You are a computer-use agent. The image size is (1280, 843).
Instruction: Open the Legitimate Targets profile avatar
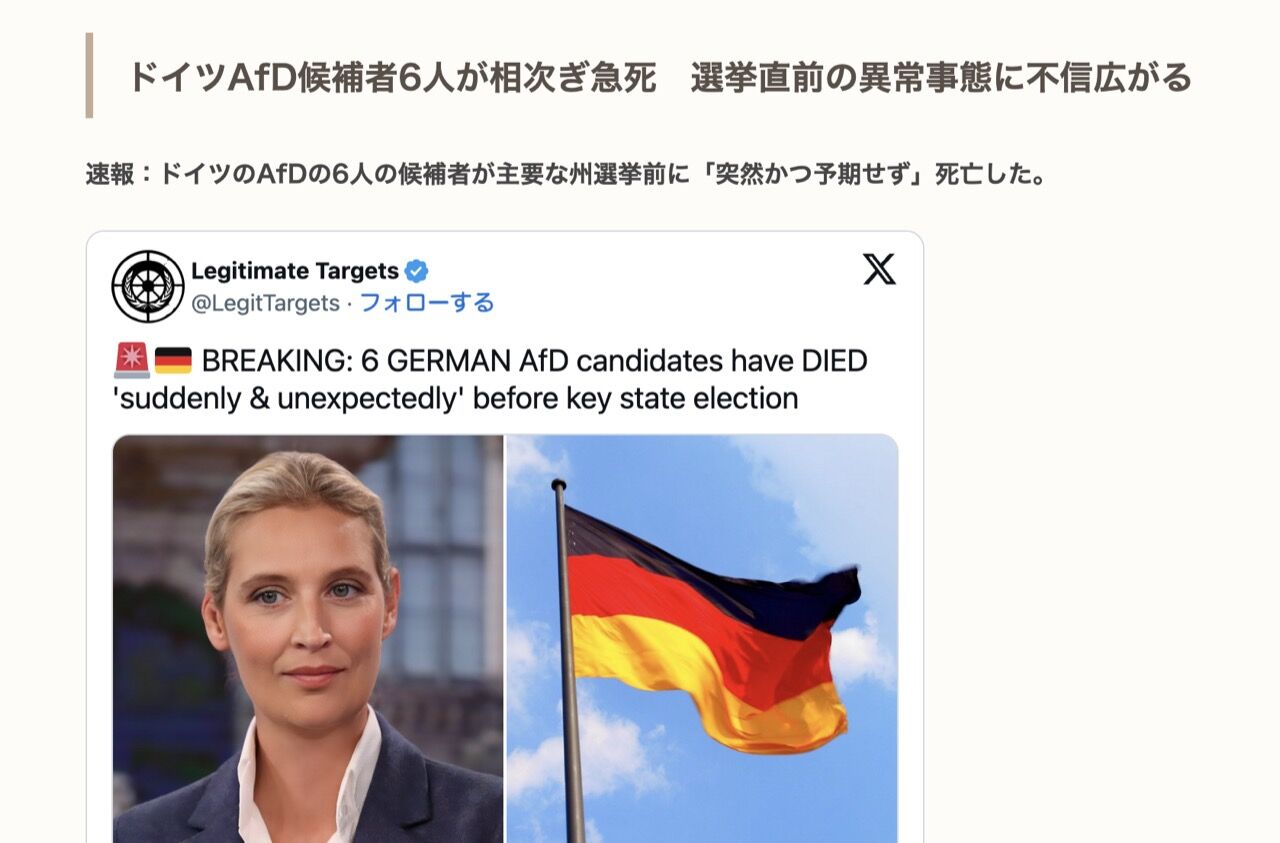pos(148,286)
